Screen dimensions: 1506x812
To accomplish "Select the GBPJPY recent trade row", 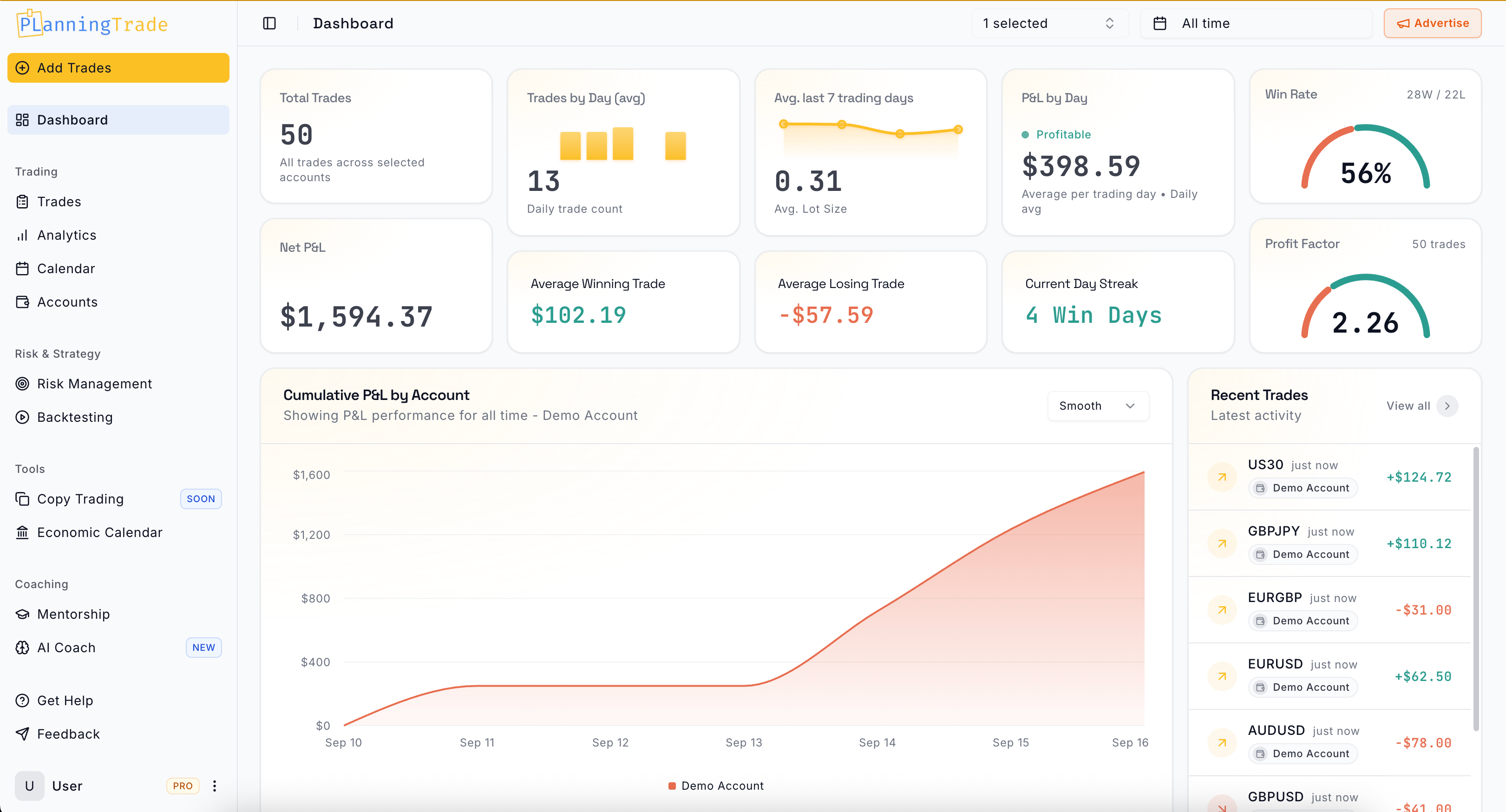I will [1329, 543].
